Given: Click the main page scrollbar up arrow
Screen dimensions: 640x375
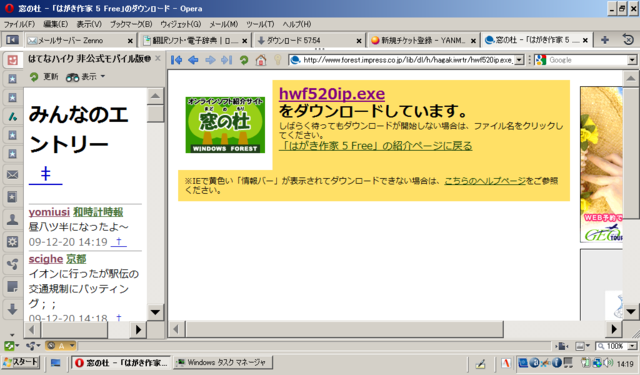Looking at the screenshot, I should click(631, 78).
